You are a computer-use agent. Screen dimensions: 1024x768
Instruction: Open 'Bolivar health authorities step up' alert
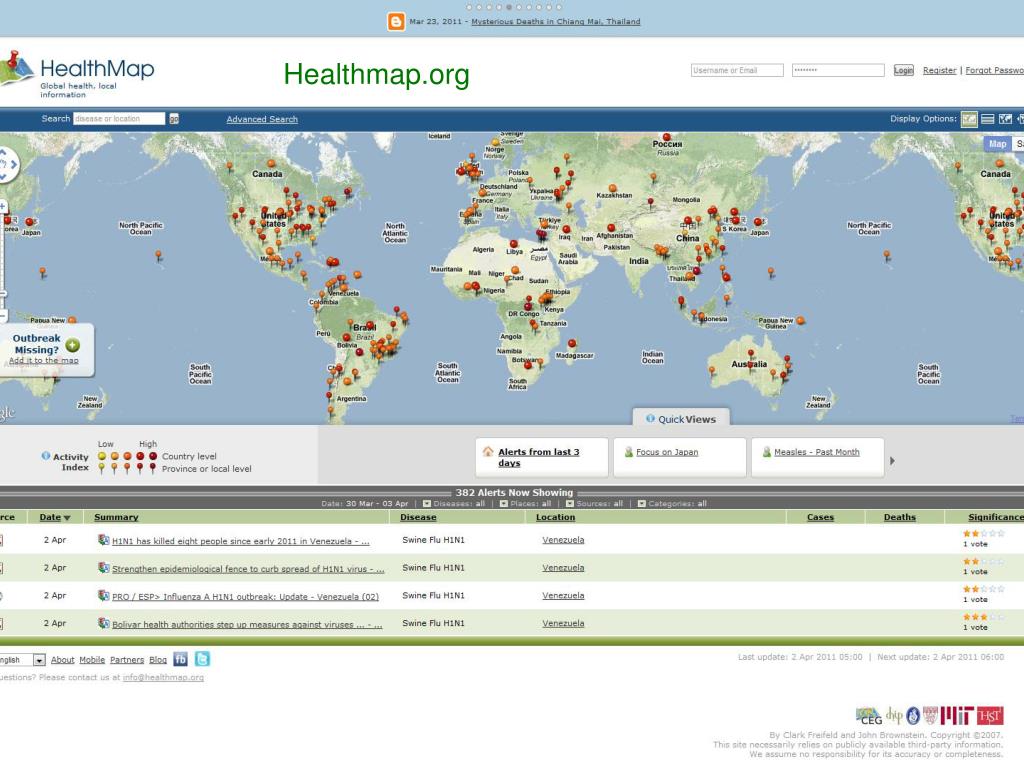247,624
